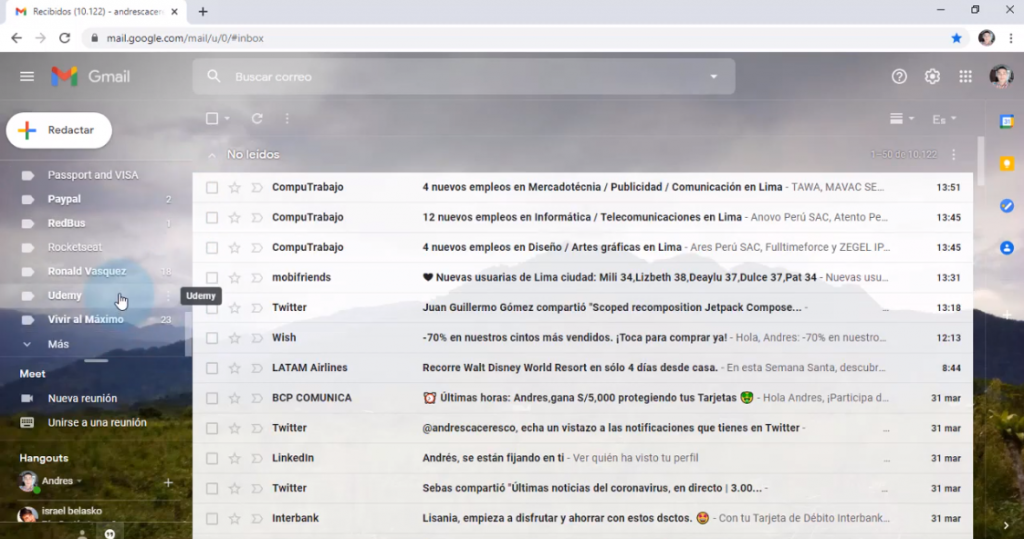This screenshot has width=1024, height=539.
Task: Open the Hangouts chat with israel belasko
Action: 72,512
